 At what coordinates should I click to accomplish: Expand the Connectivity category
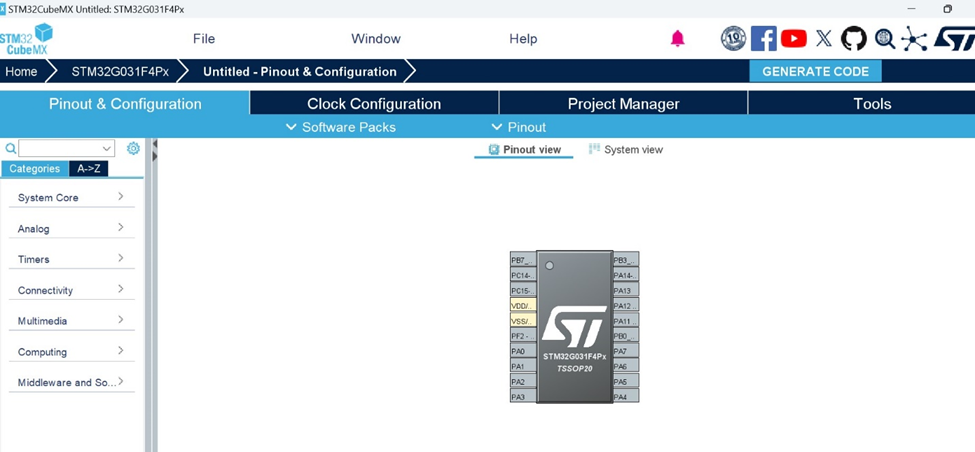point(72,290)
